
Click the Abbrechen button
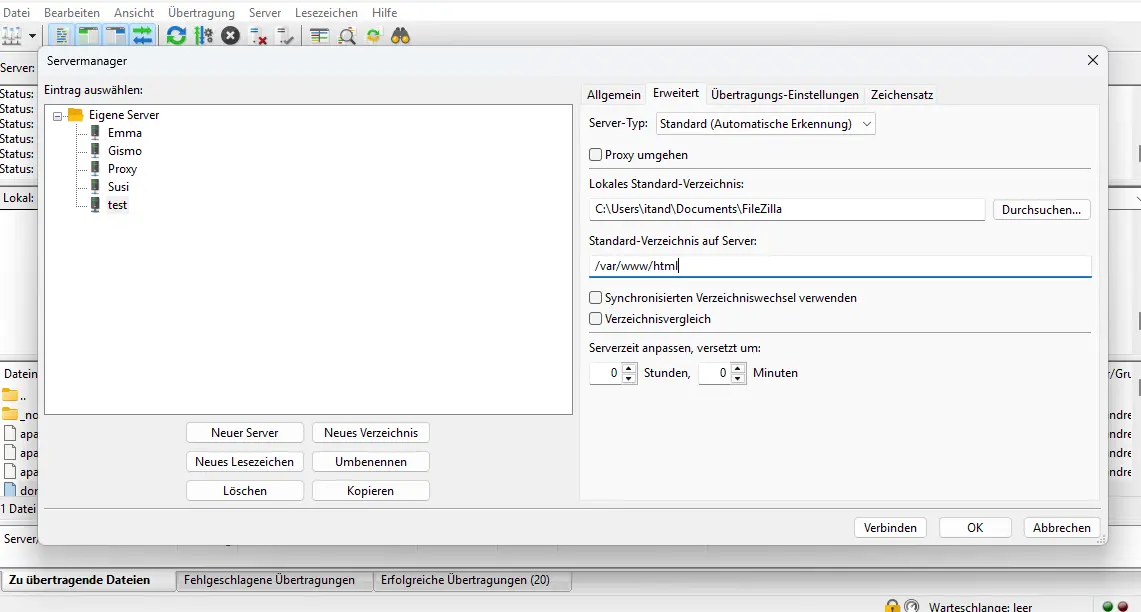click(x=1062, y=528)
